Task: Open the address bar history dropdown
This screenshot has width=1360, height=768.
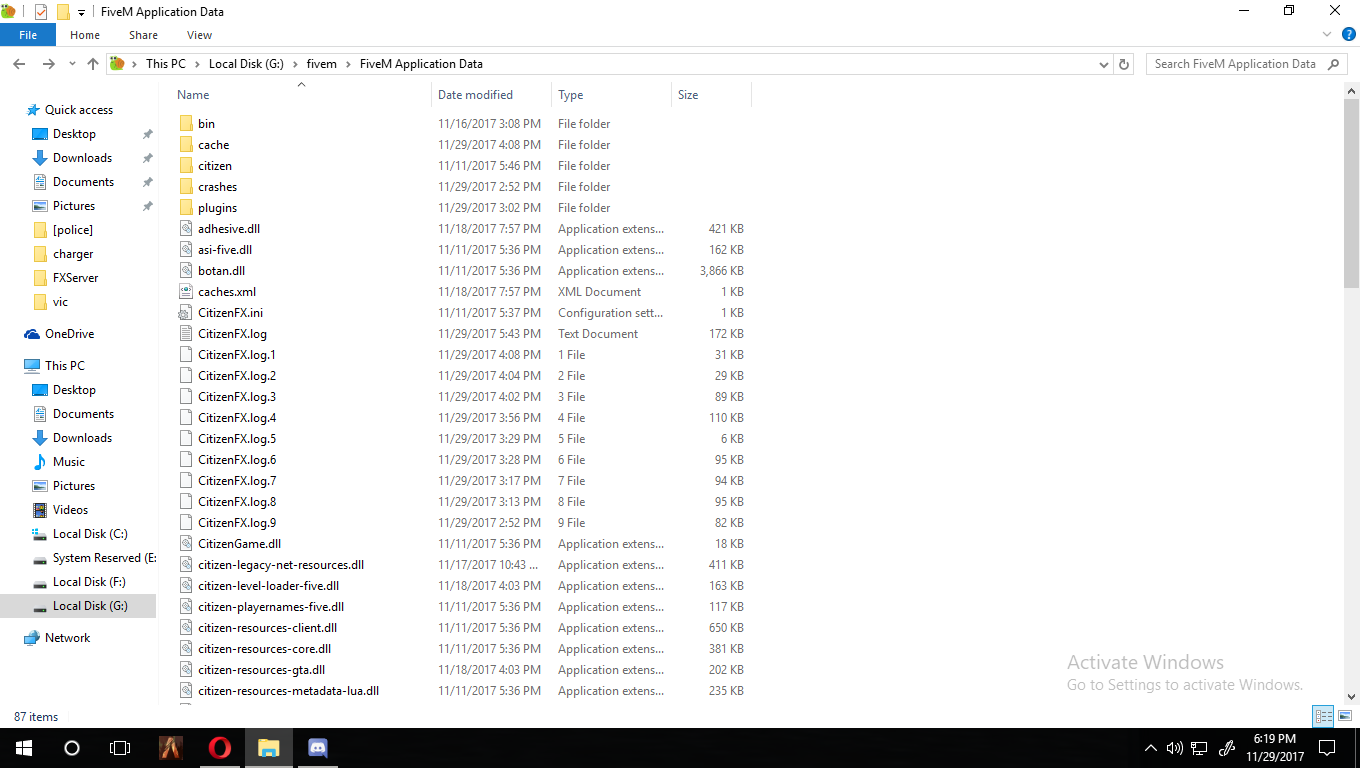Action: pos(1103,64)
